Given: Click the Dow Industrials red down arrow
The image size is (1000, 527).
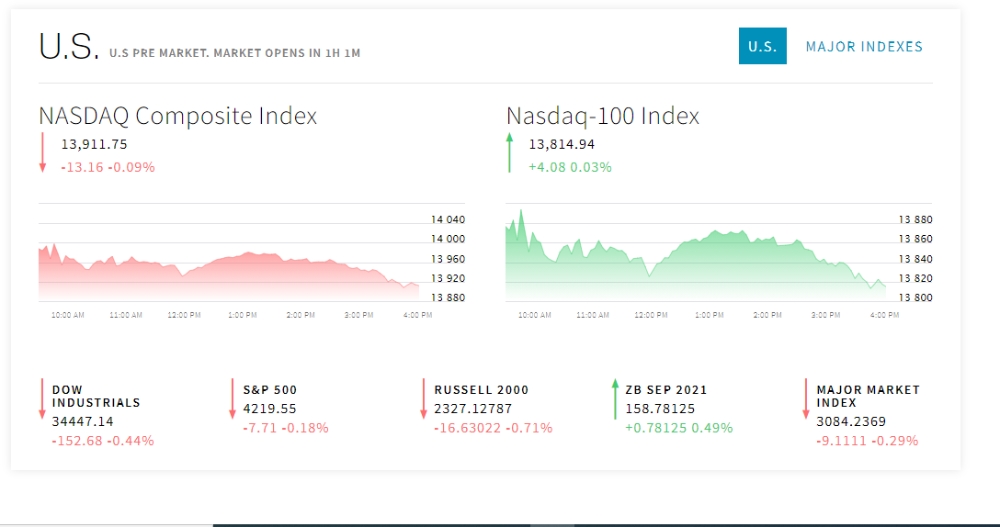Looking at the screenshot, I should click(42, 399).
